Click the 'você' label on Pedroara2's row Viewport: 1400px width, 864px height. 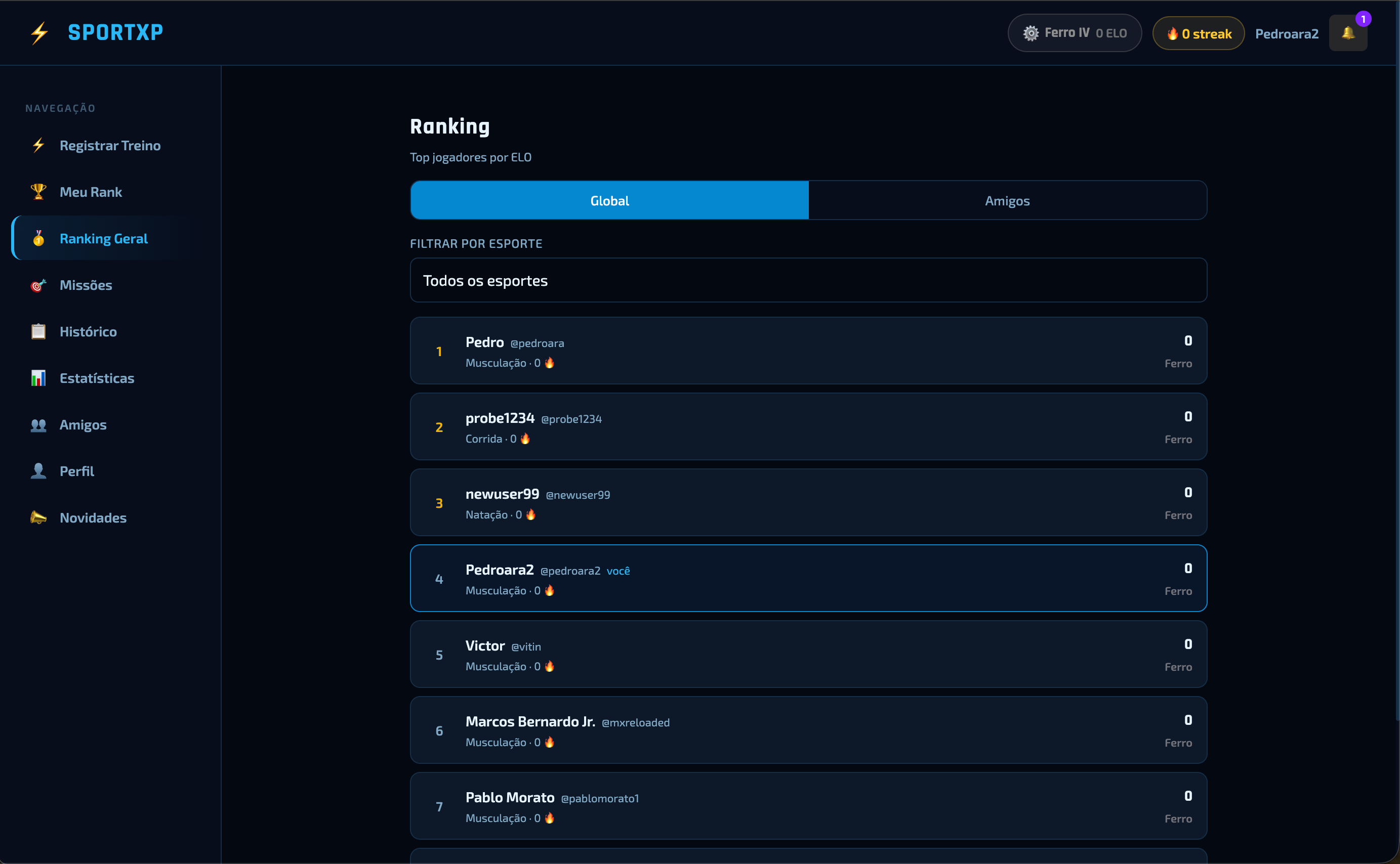[x=618, y=571]
